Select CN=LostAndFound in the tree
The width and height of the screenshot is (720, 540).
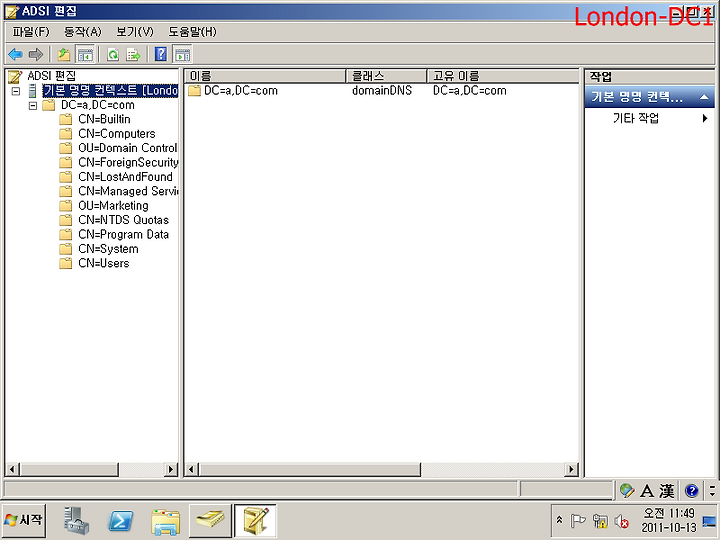click(x=125, y=177)
